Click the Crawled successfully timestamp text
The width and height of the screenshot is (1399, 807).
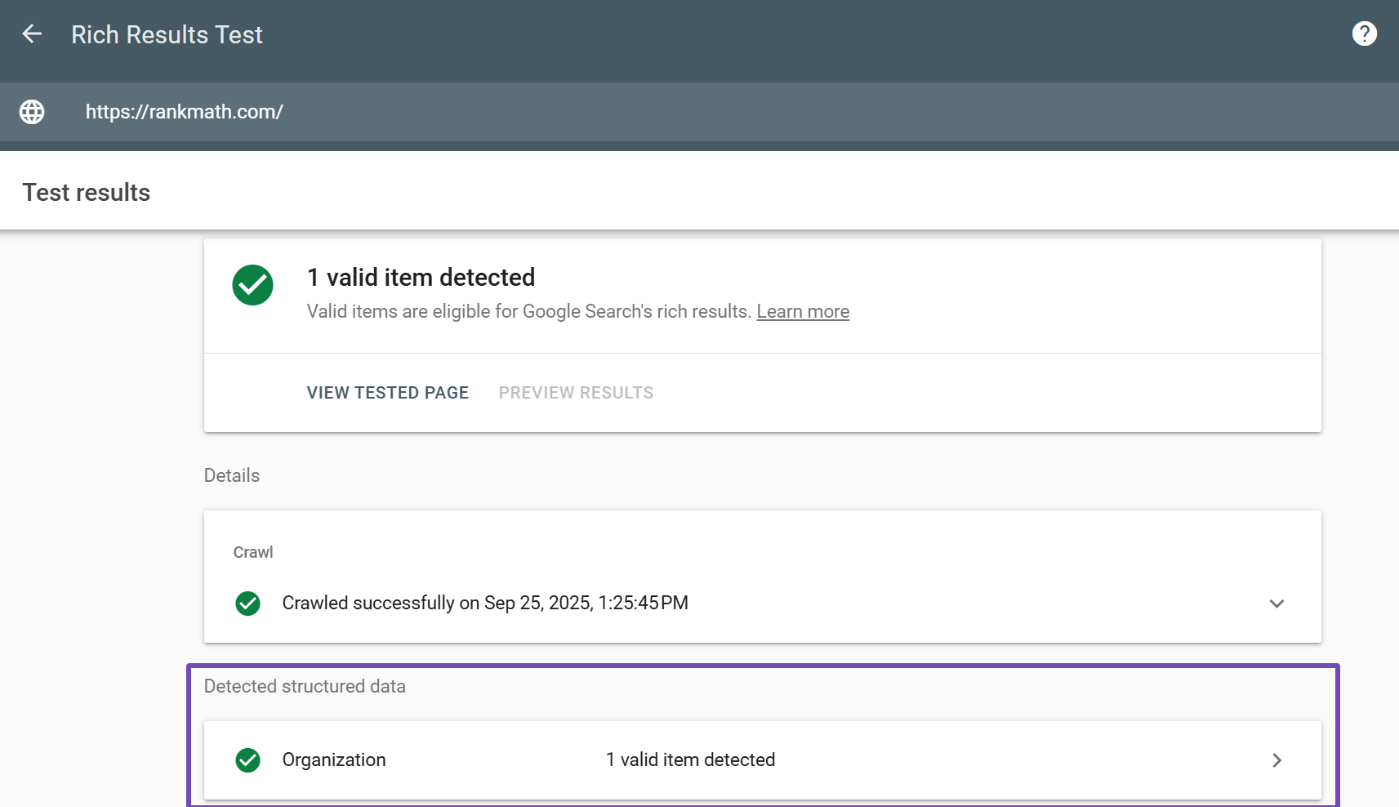[x=485, y=603]
